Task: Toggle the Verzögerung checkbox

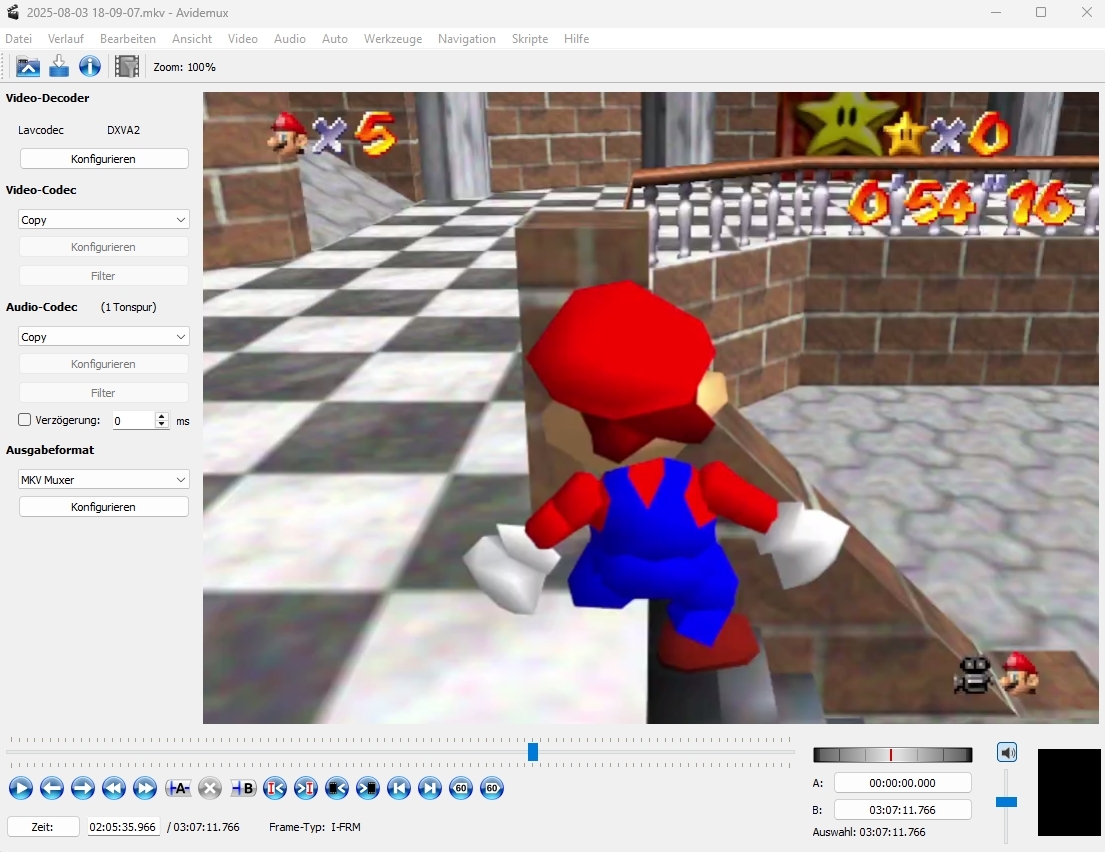Action: [x=26, y=421]
